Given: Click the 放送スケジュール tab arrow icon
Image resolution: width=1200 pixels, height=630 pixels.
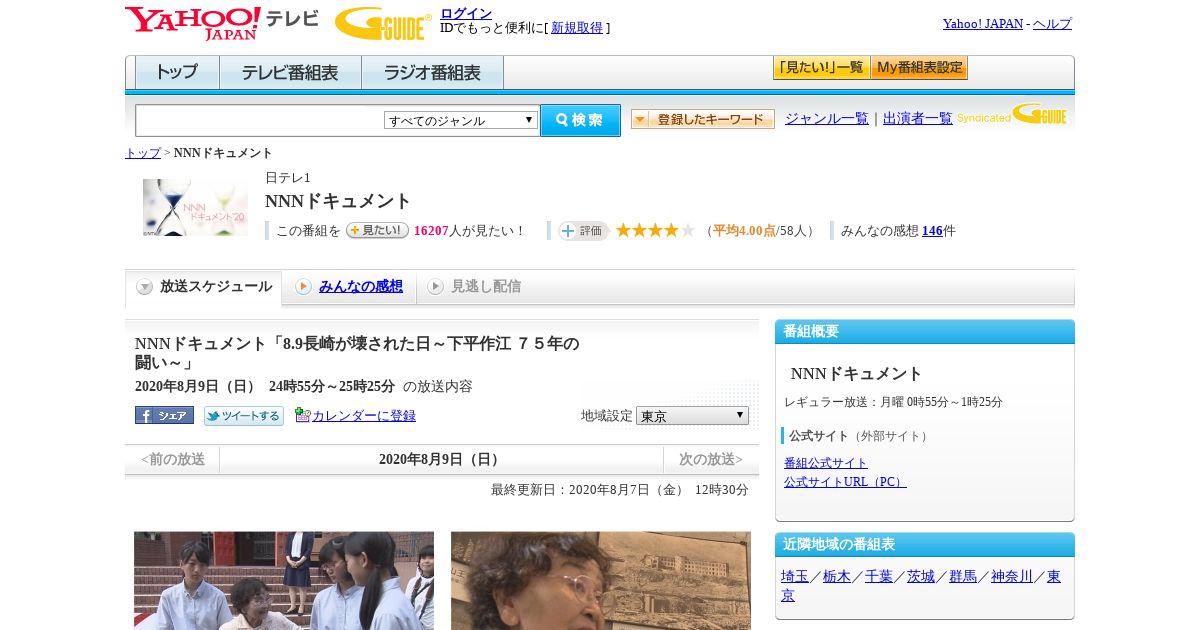Looking at the screenshot, I should (x=145, y=287).
